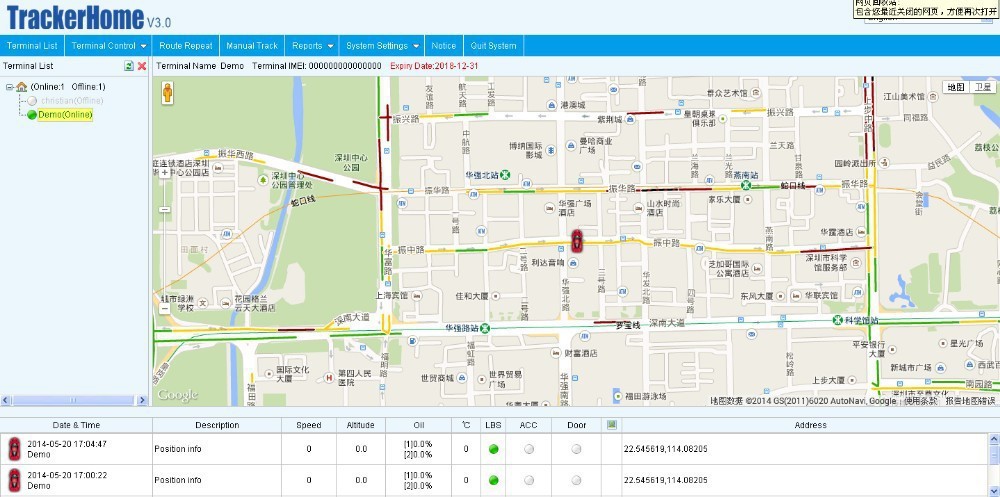Click the TrackerHome V3.0 logo
The height and width of the screenshot is (497, 1000).
click(88, 18)
